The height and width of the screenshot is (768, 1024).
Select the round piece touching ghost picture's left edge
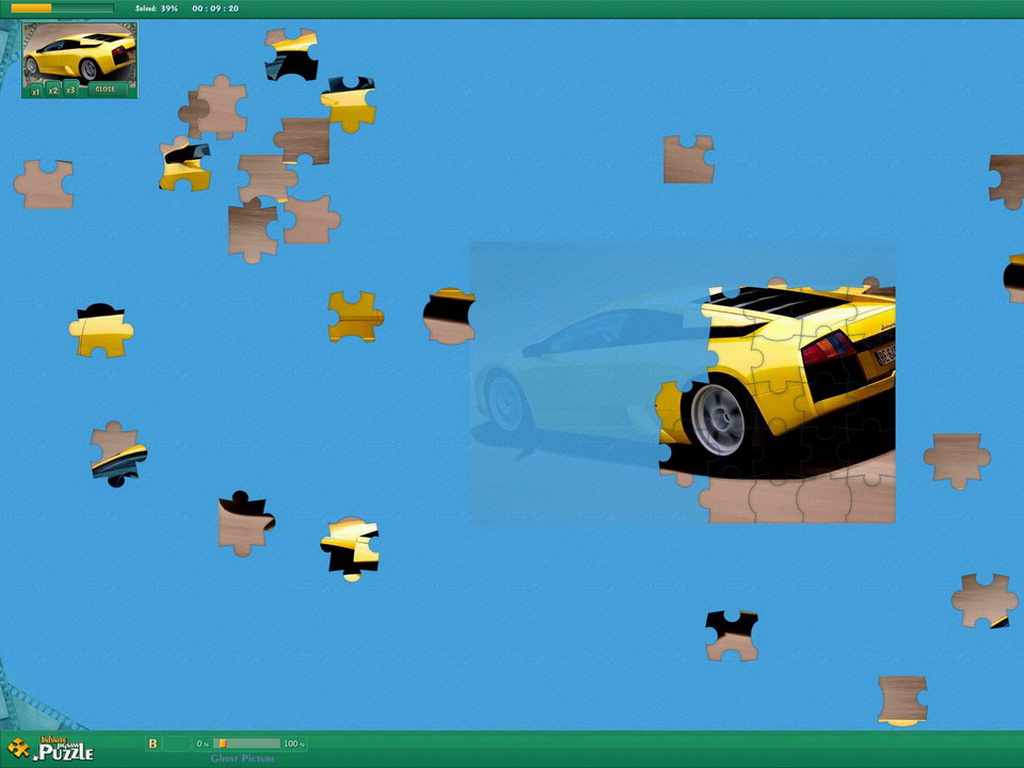coord(449,317)
